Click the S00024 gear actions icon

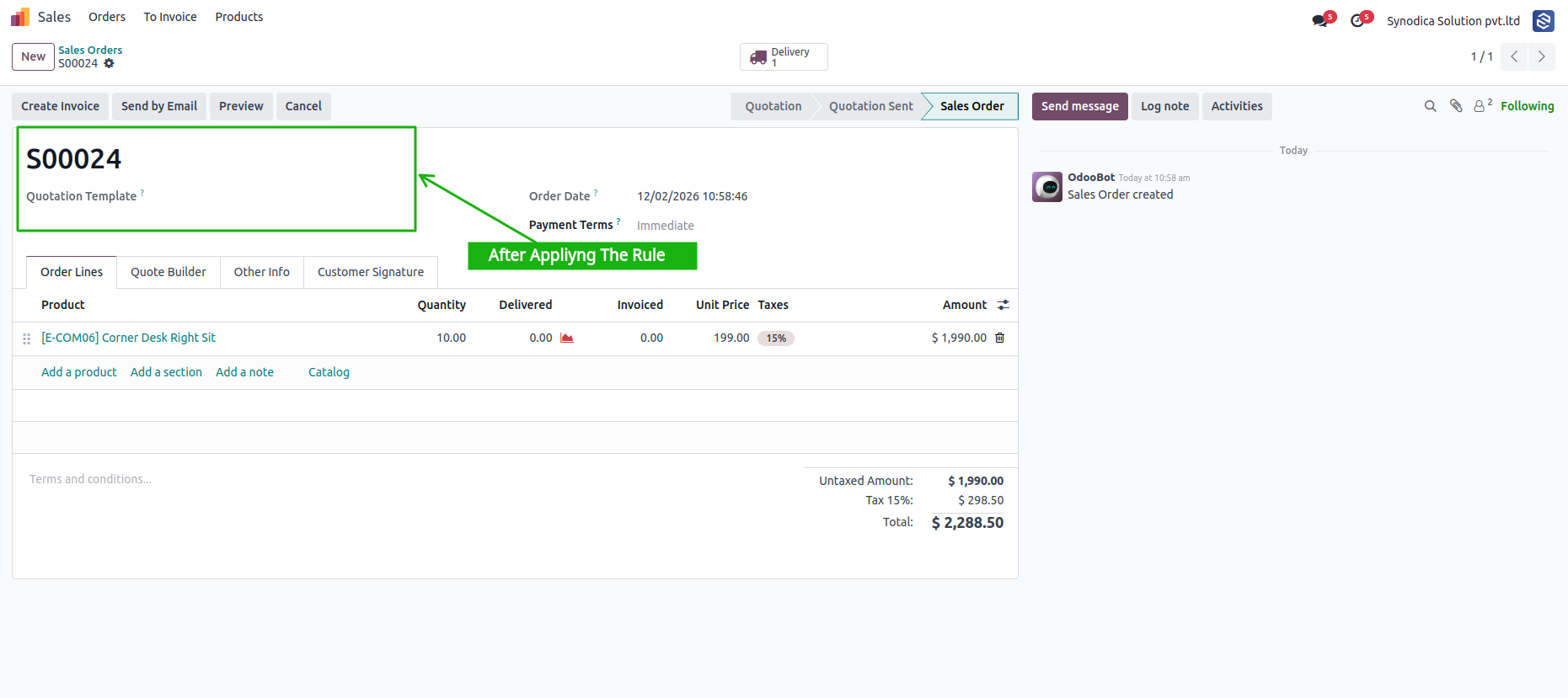(x=109, y=63)
